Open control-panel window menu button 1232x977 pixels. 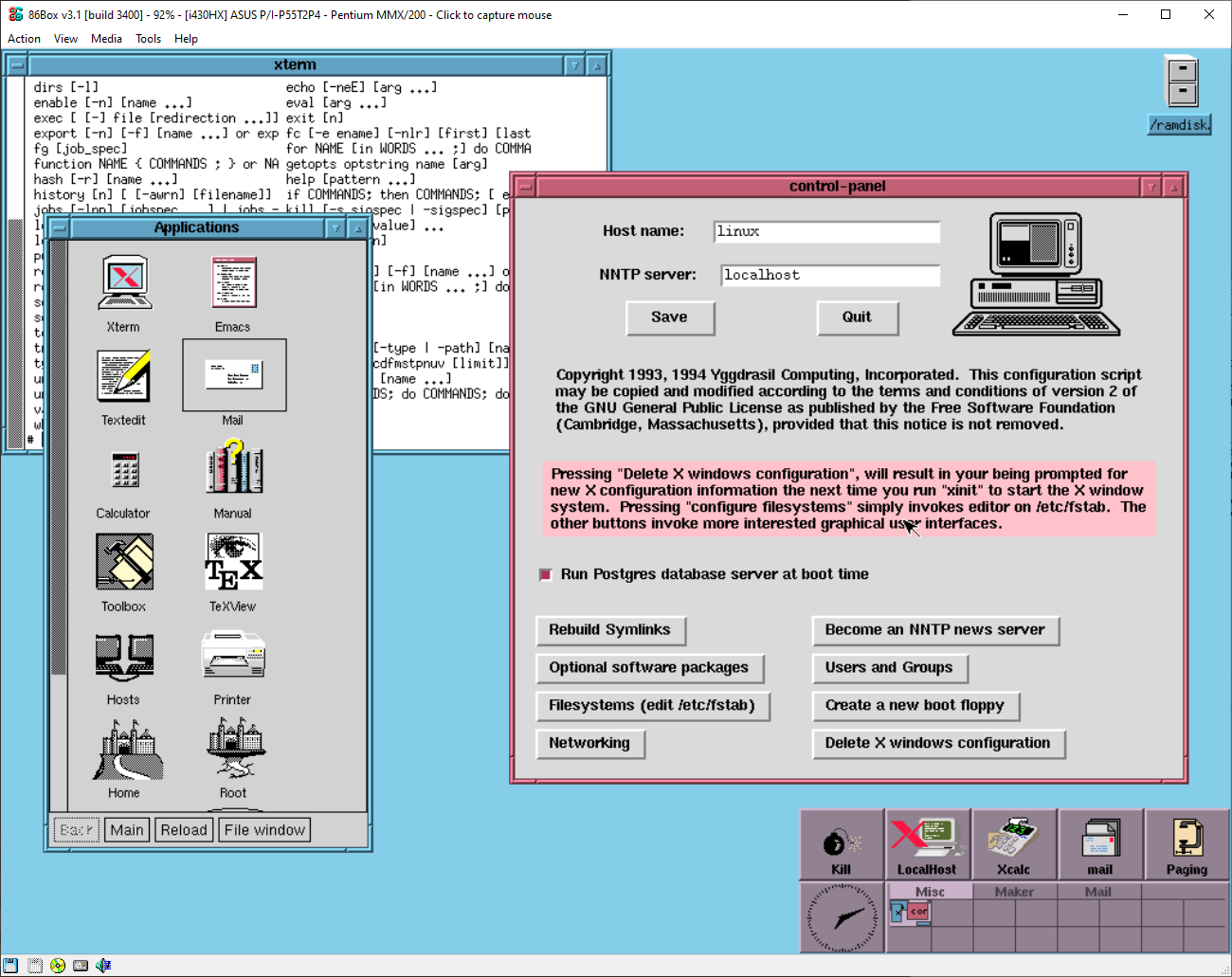tap(525, 187)
